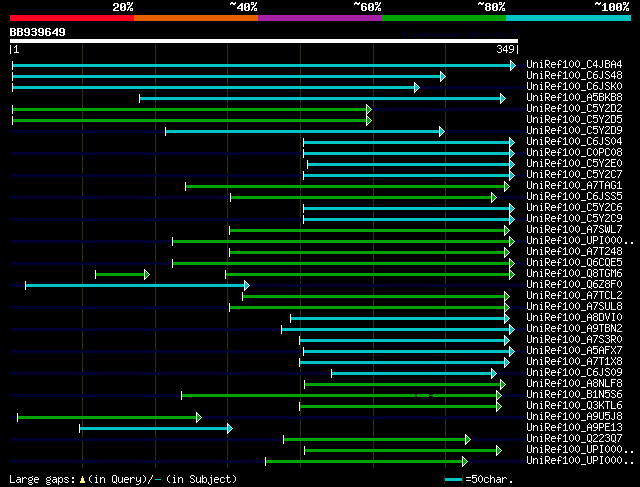Screen dimensions: 640x487
Task: Click the white BB939649 query sequence bar
Action: pyautogui.click(x=264, y=41)
